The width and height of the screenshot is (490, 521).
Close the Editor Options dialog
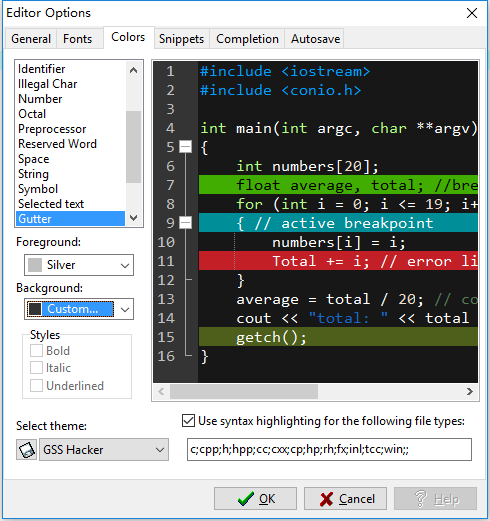pos(472,13)
